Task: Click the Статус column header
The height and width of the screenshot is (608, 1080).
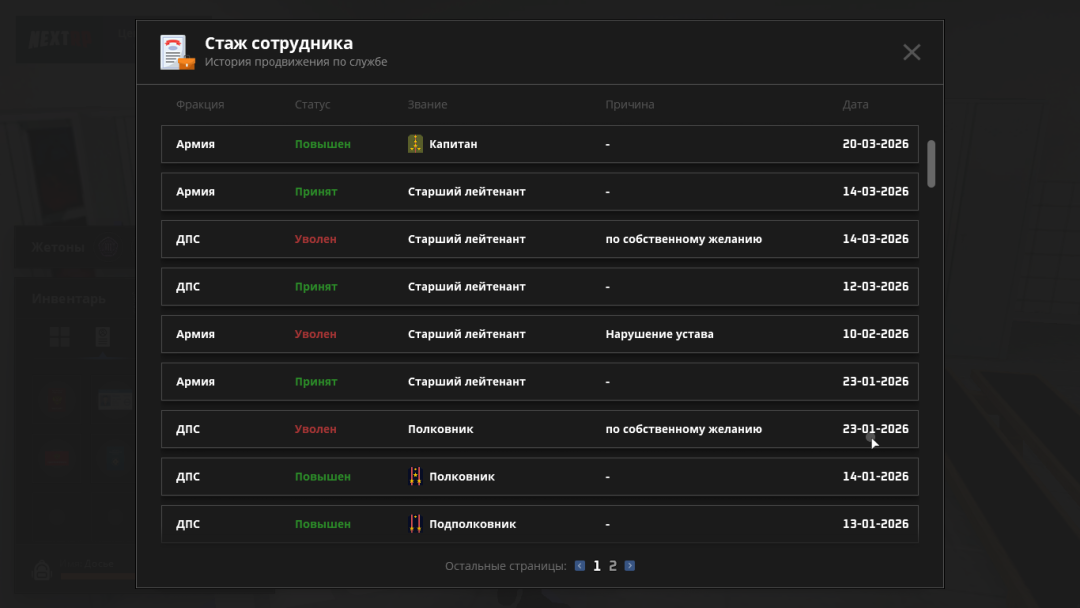Action: (313, 105)
